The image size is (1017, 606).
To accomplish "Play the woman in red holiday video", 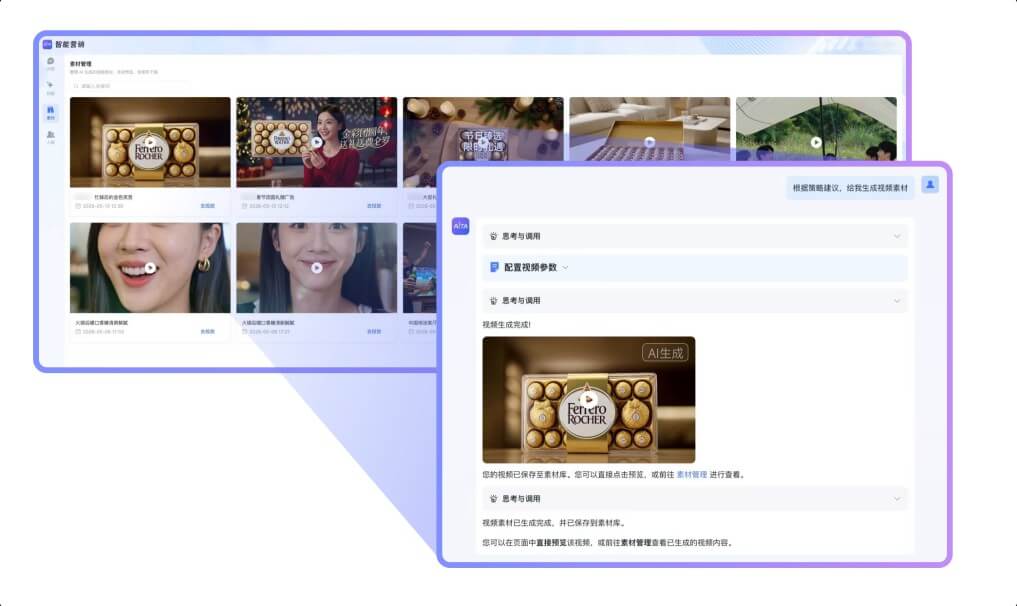I will point(317,142).
